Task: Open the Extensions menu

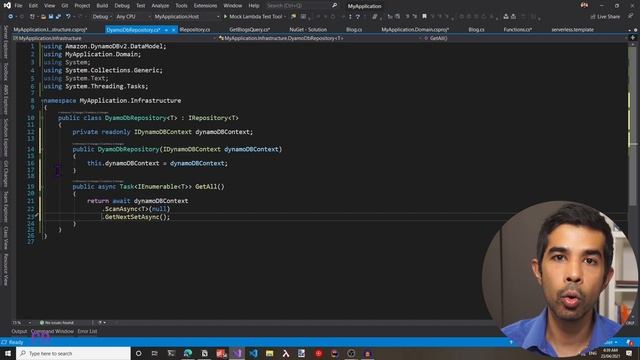Action: (x=205, y=6)
